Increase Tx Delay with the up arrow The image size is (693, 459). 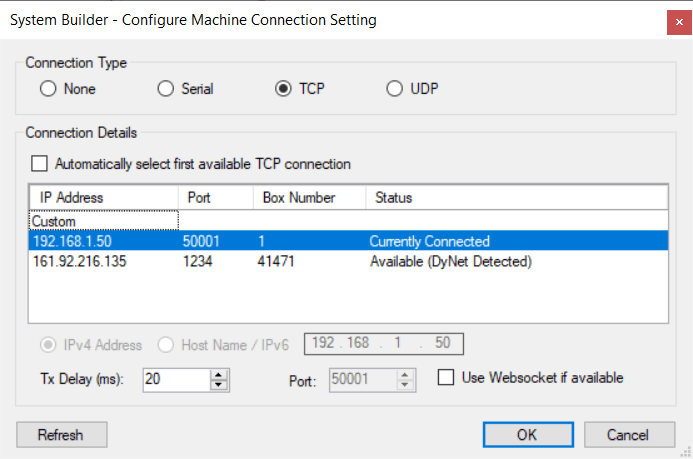tap(218, 375)
